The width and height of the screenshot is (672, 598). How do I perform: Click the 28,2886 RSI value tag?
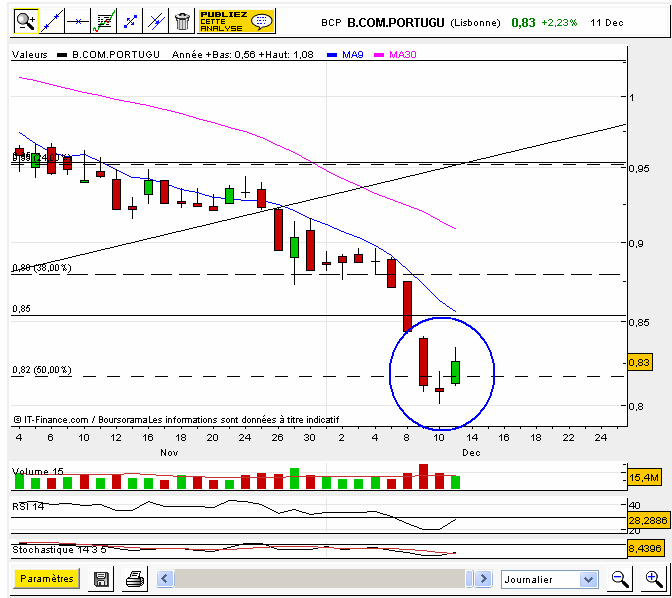[648, 520]
